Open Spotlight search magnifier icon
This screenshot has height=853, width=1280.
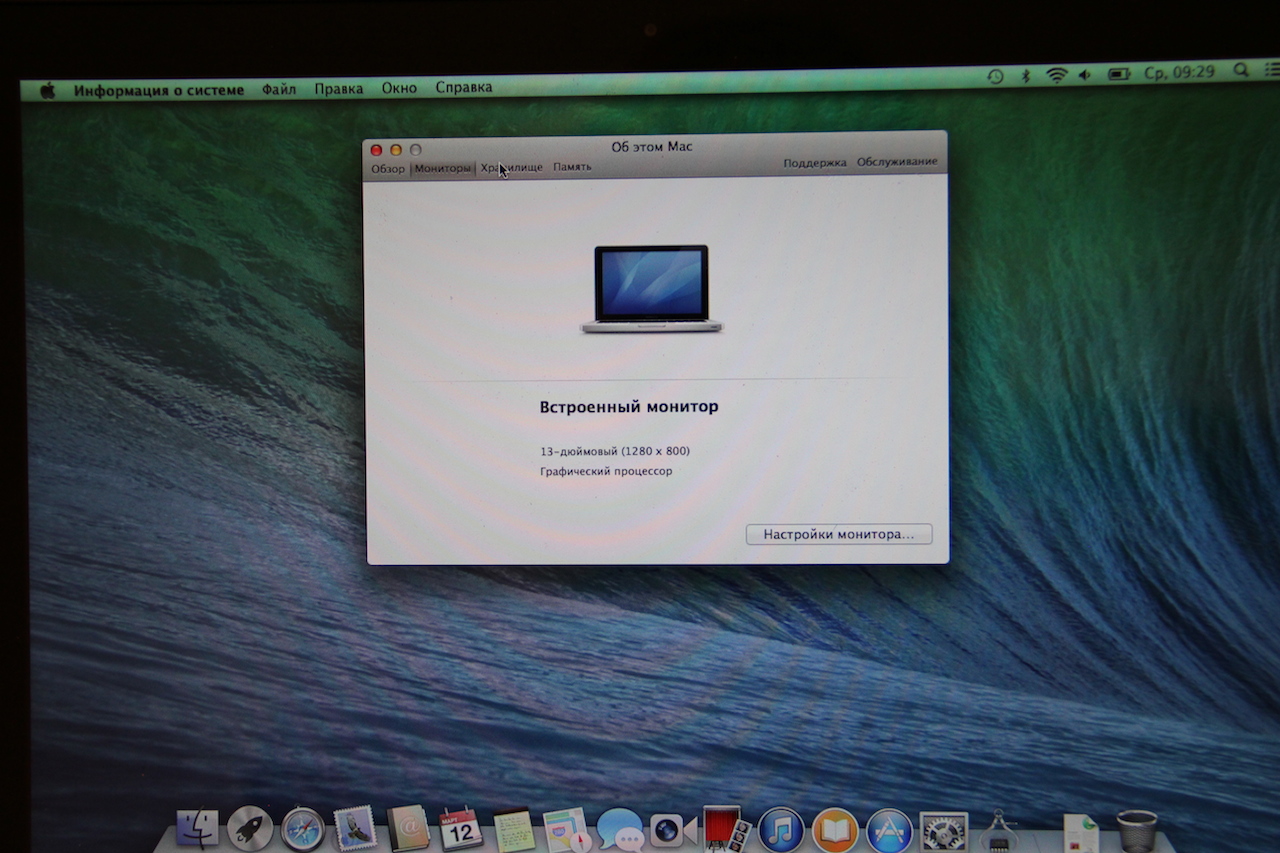pos(1241,70)
